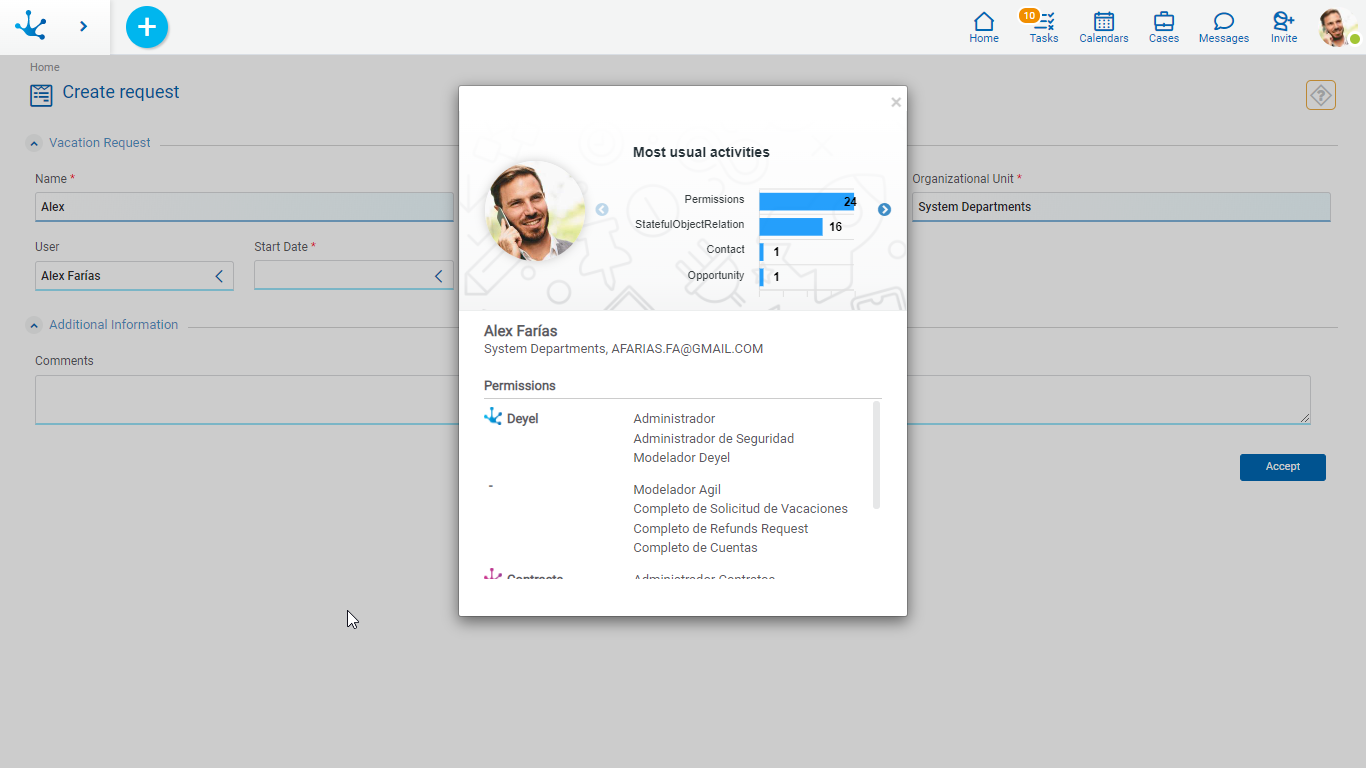1366x768 pixels.
Task: Open the User field dropdown arrow
Action: (x=219, y=276)
